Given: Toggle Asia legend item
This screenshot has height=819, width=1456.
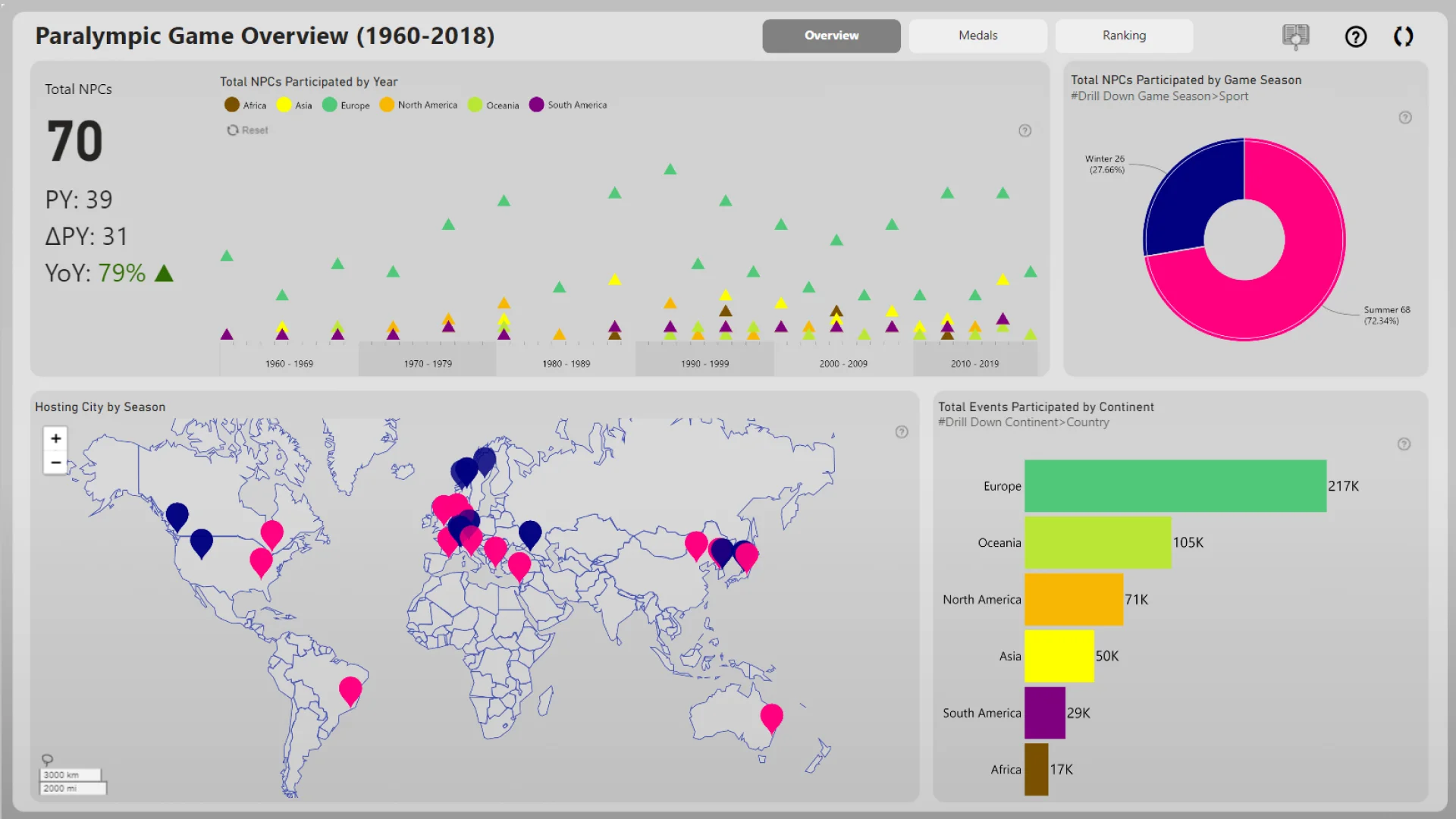Looking at the screenshot, I should coord(294,105).
